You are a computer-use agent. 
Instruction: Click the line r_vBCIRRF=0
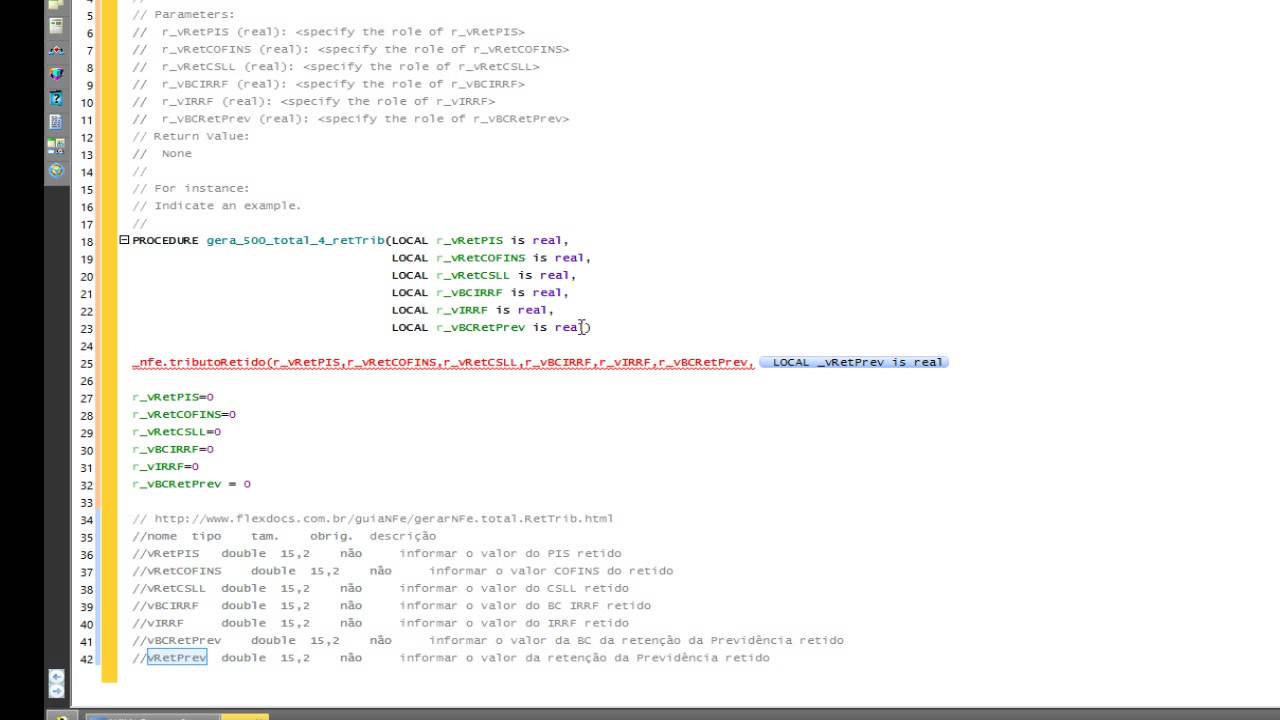[173, 449]
